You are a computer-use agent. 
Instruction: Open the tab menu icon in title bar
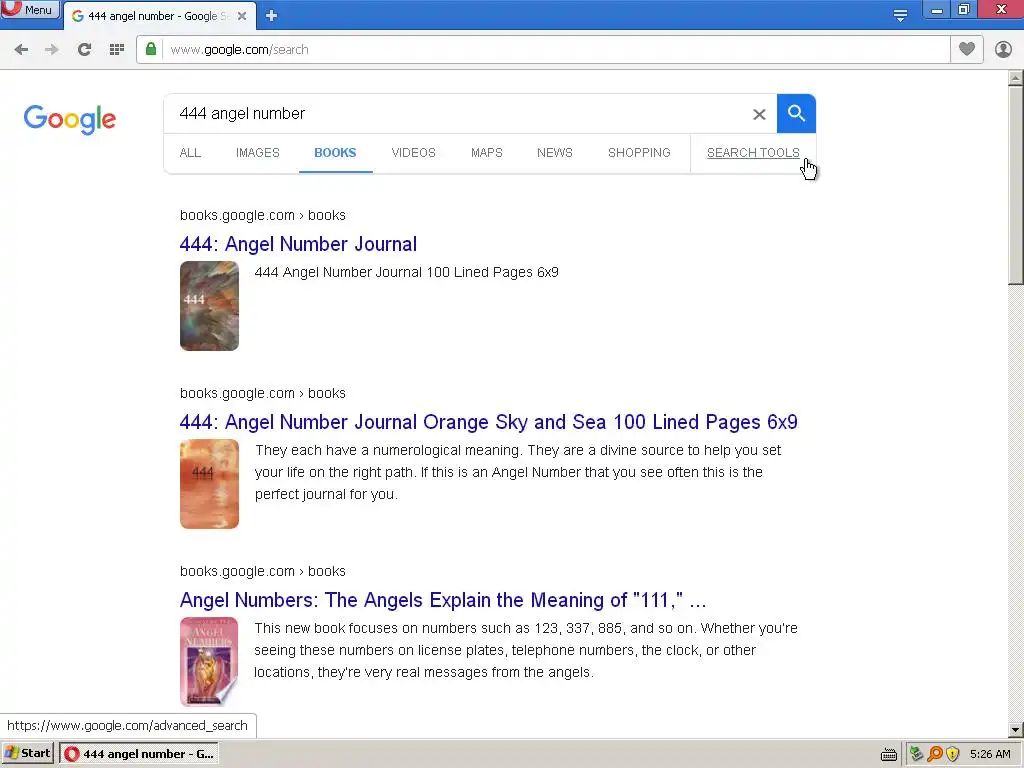coord(900,16)
